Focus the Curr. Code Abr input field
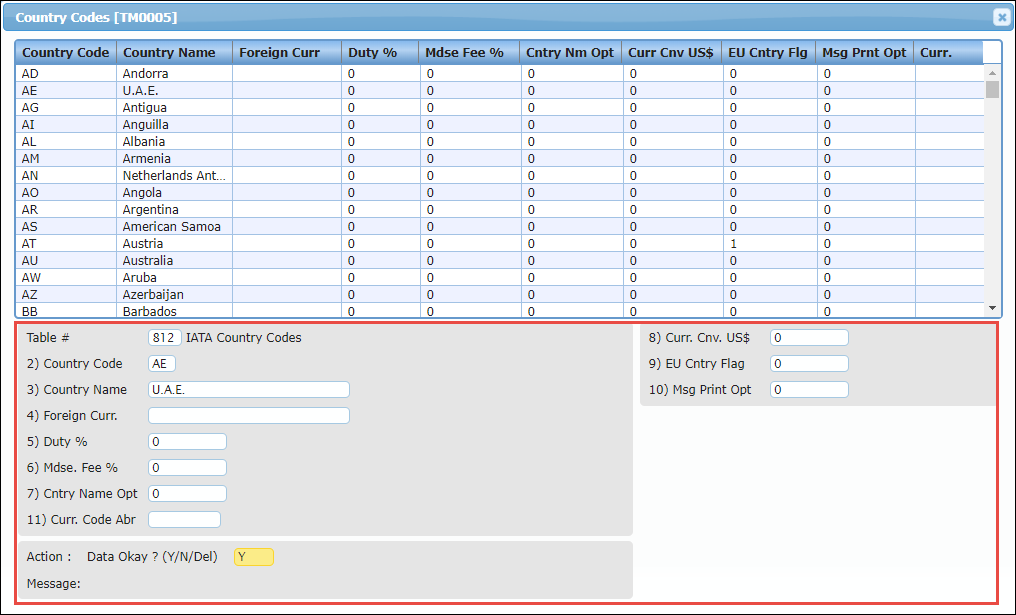Viewport: 1016px width, 615px height. click(184, 519)
